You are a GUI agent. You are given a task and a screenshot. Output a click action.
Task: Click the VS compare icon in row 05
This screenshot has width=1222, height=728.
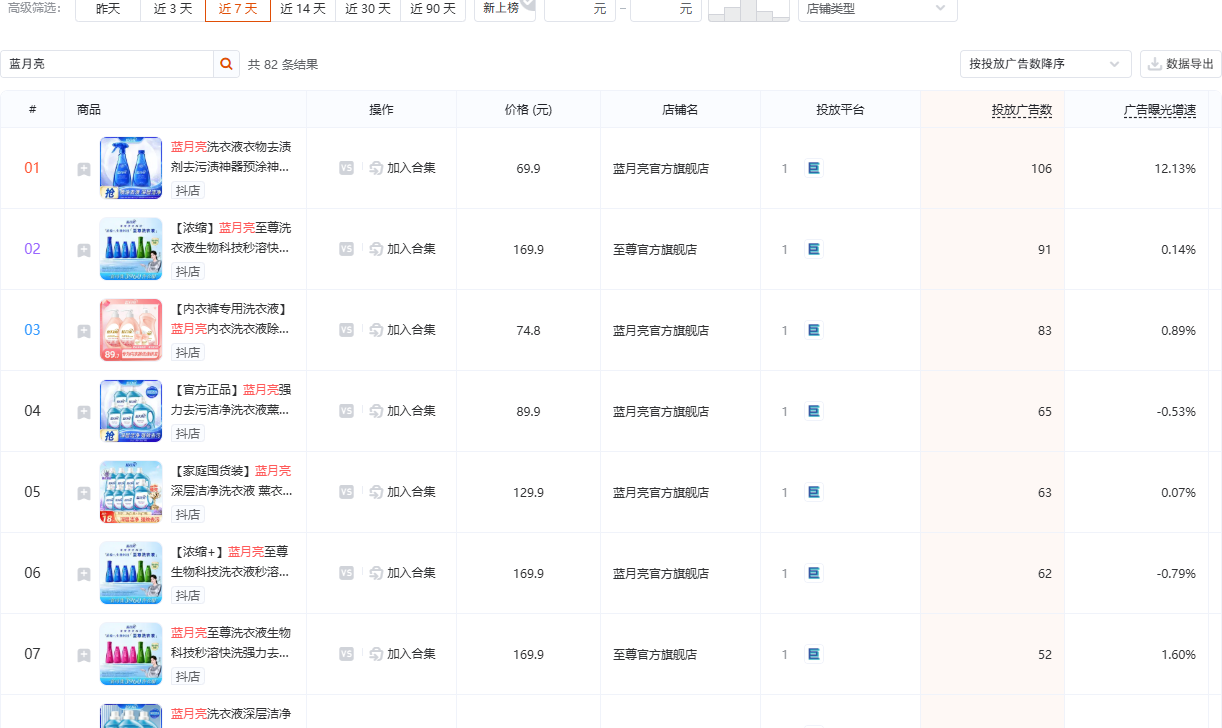point(346,492)
